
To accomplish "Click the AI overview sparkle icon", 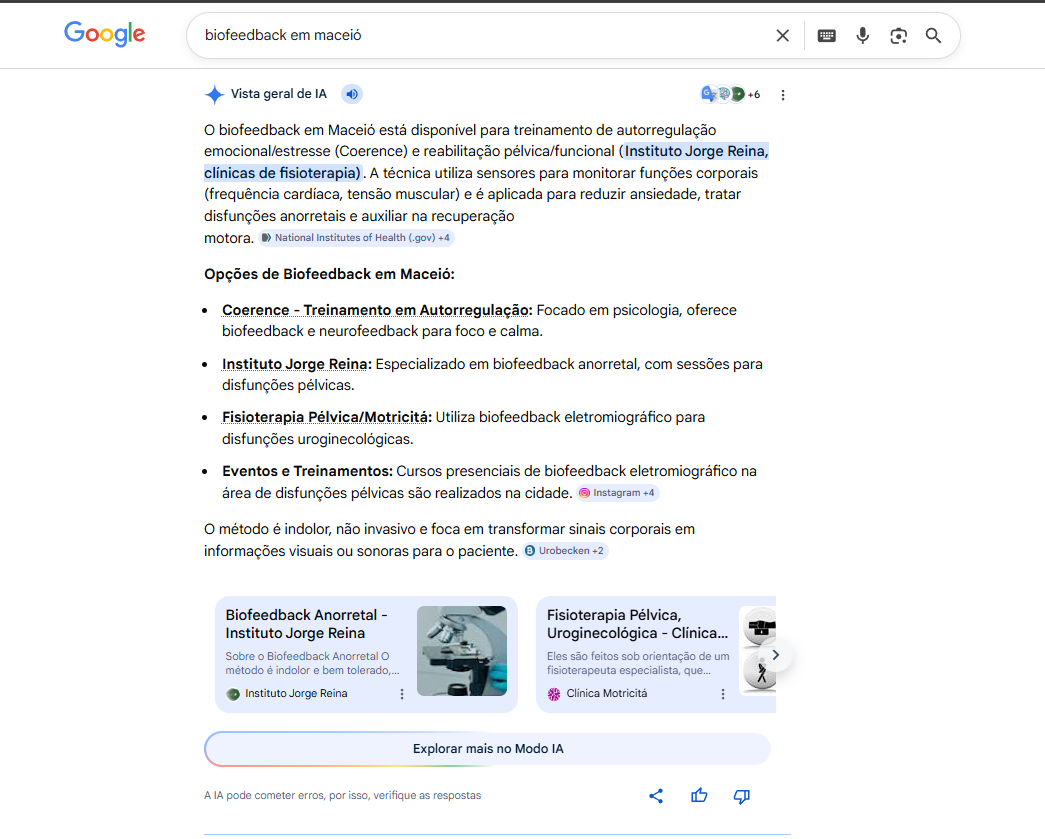I will coord(214,95).
